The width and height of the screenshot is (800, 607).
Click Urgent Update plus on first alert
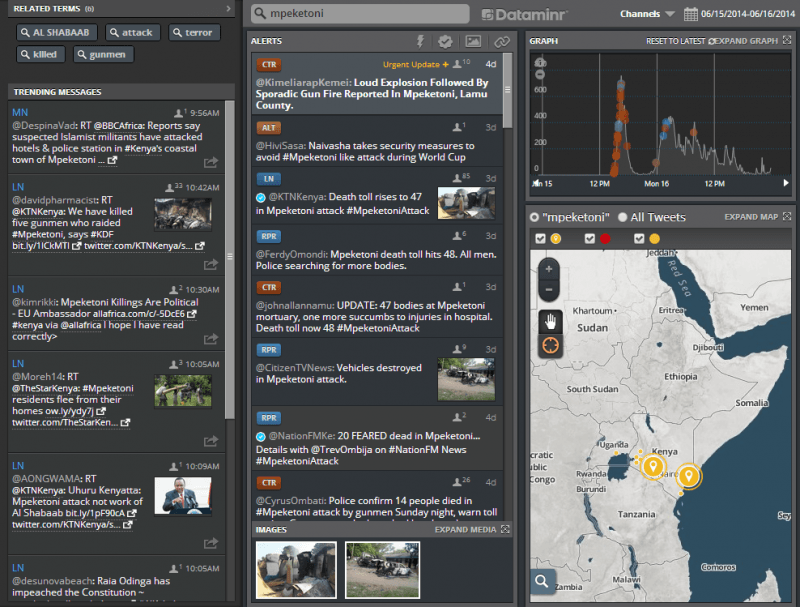click(x=416, y=64)
